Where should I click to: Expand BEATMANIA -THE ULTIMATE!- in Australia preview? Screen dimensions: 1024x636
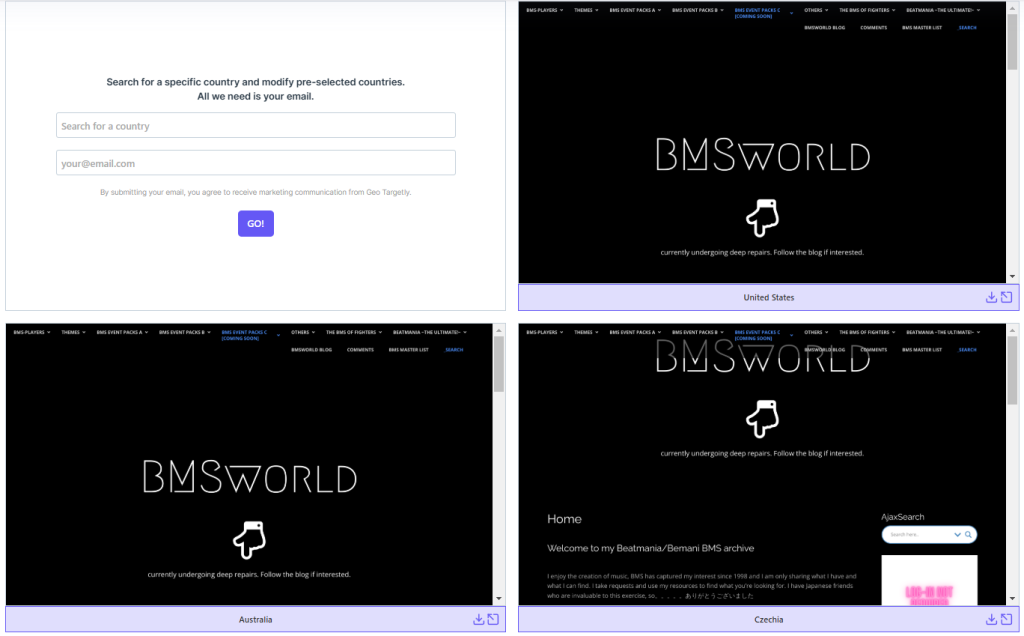pos(430,332)
